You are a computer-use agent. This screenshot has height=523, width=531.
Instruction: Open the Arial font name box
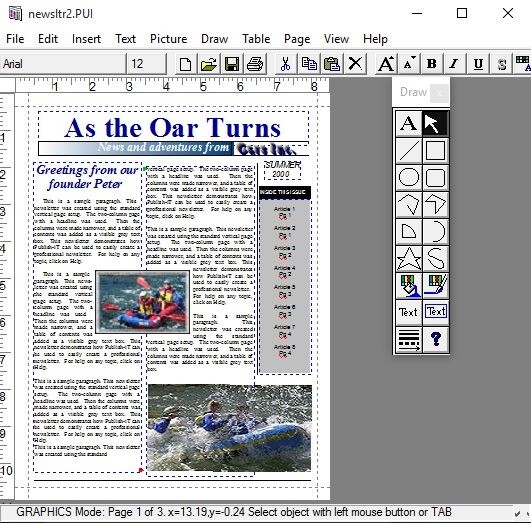point(63,64)
